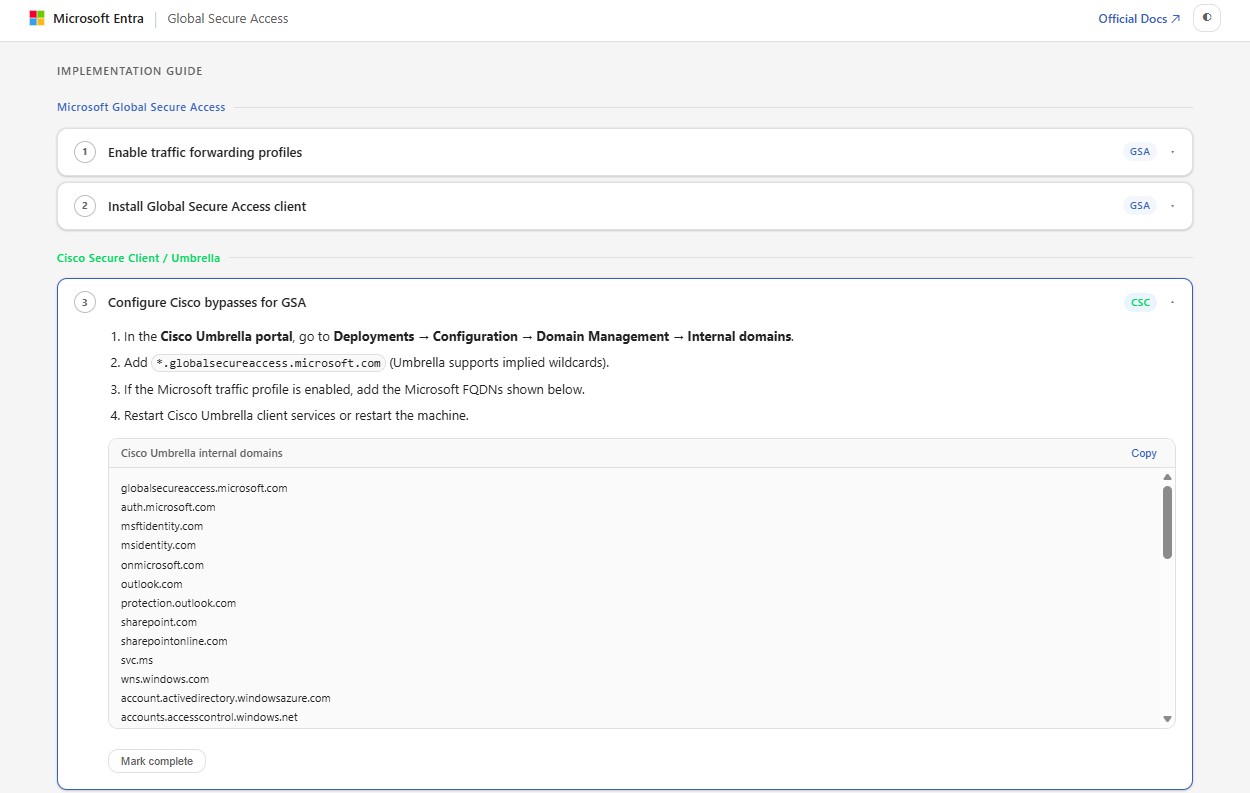The height and width of the screenshot is (793, 1250).
Task: Select msftidentity.com in the domain list
Action: click(162, 526)
